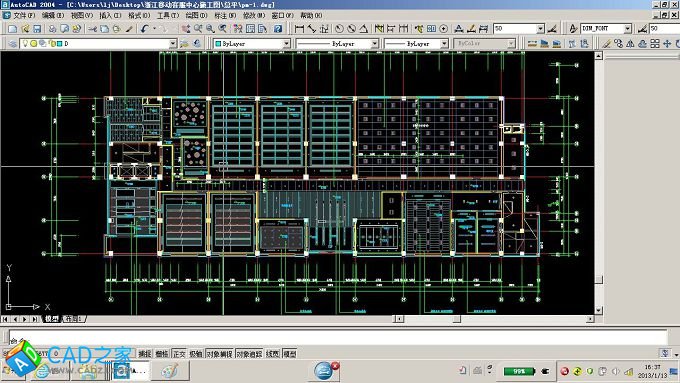Click the Linear dimension tool icon
The width and height of the screenshot is (680, 383).
[299, 29]
